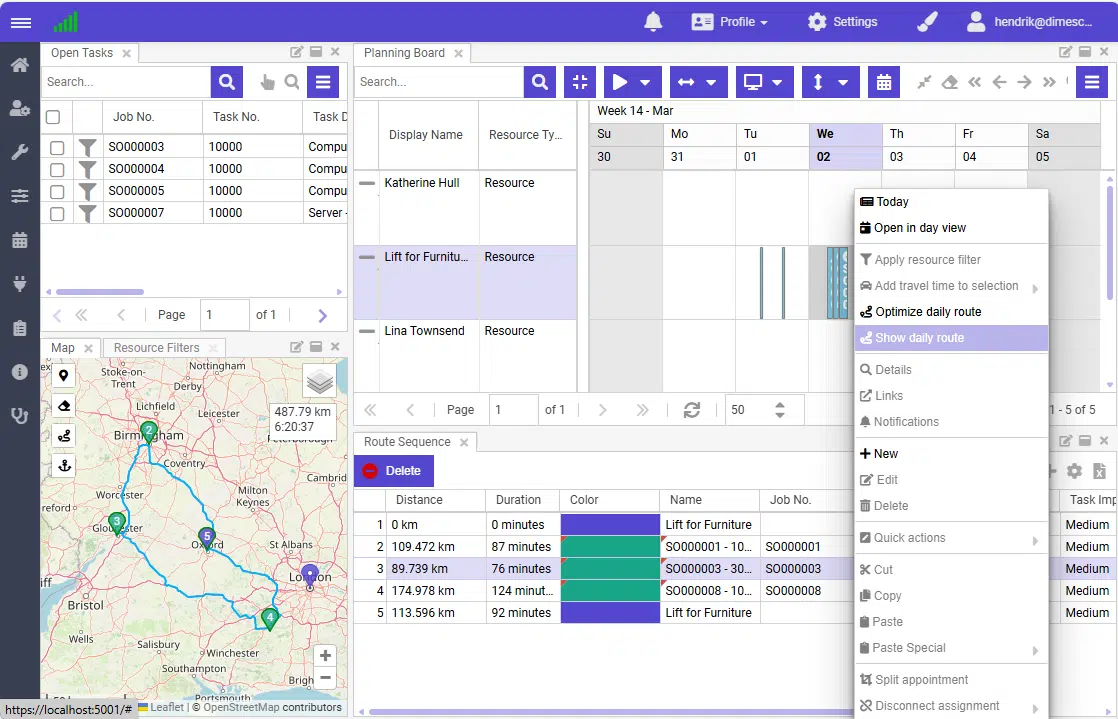Screen dimensions: 1118x719
Task: Switch to the Resource Filters tab
Action: pos(161,347)
